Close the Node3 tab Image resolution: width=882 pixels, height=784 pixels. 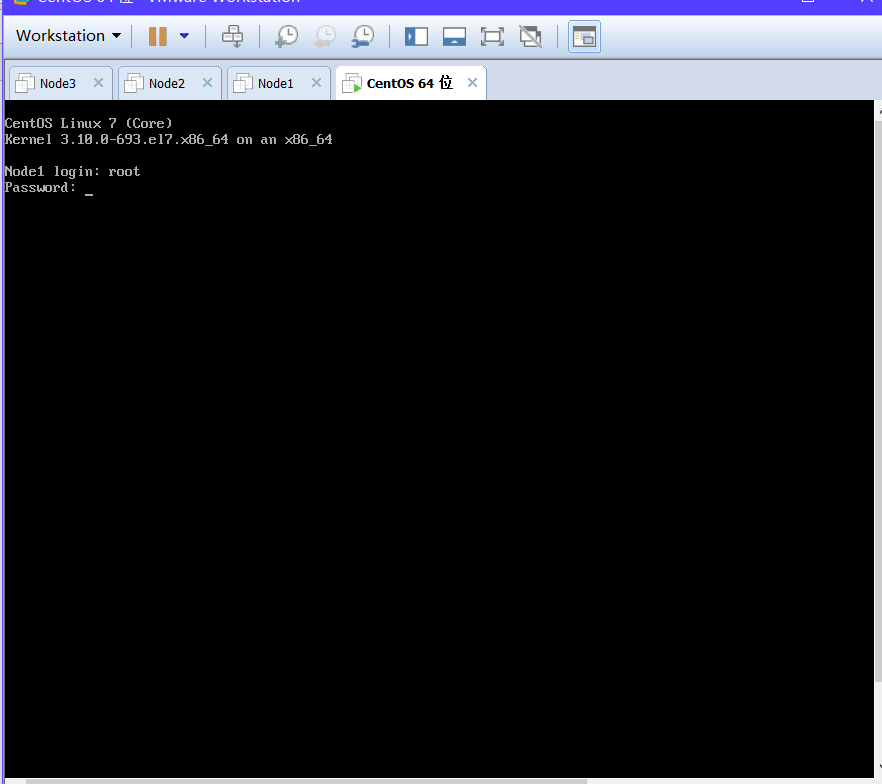(98, 83)
